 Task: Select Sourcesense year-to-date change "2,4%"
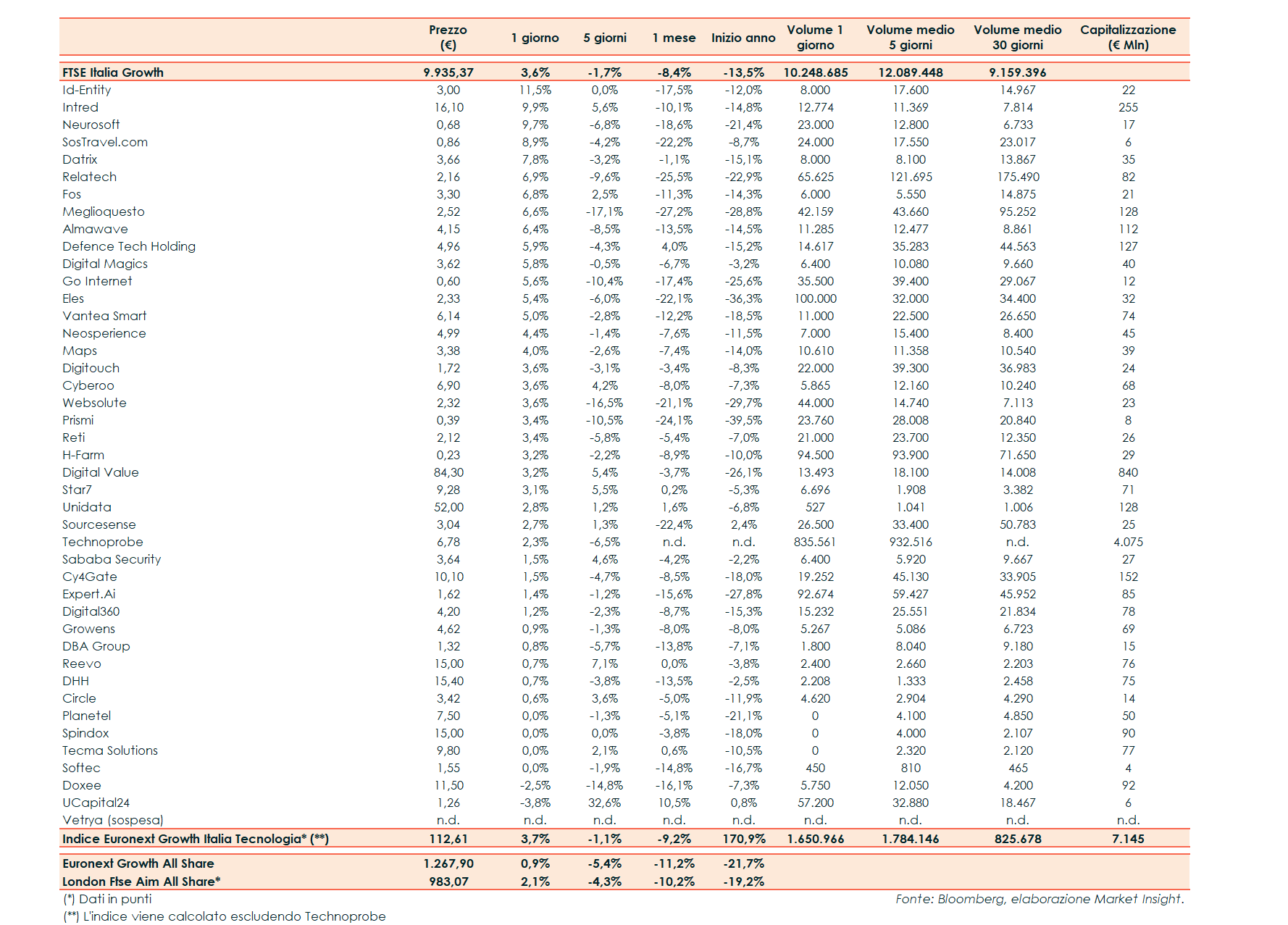[744, 524]
